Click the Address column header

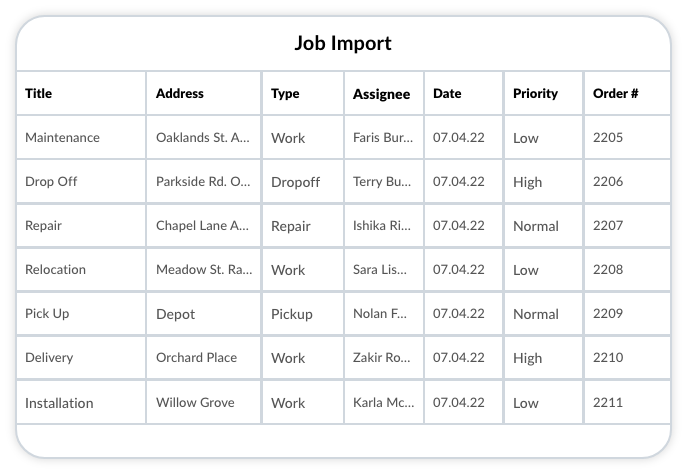pos(180,94)
